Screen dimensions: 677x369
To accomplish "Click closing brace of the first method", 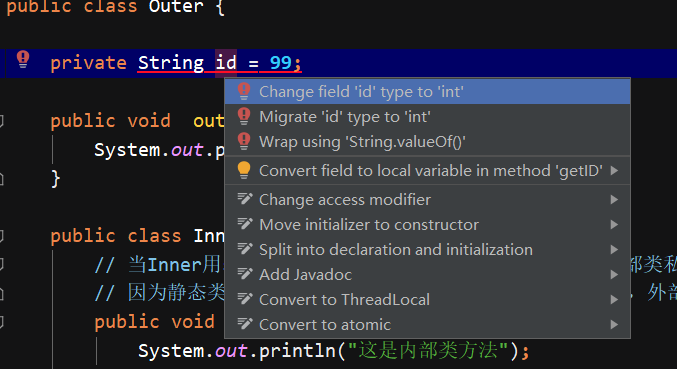I will [55, 178].
